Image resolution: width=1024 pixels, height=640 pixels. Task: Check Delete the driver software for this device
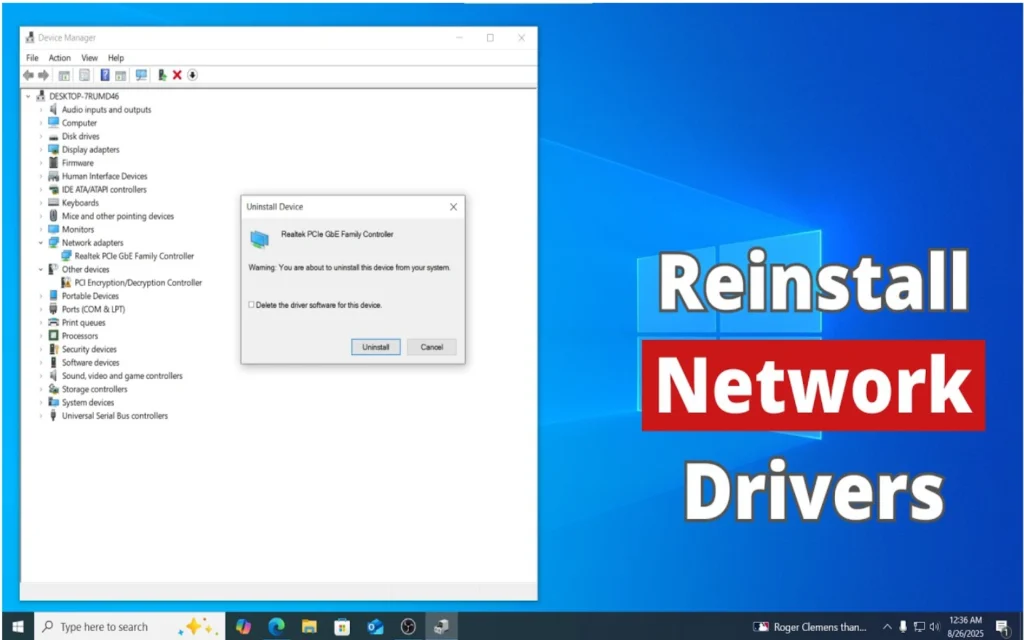click(253, 304)
